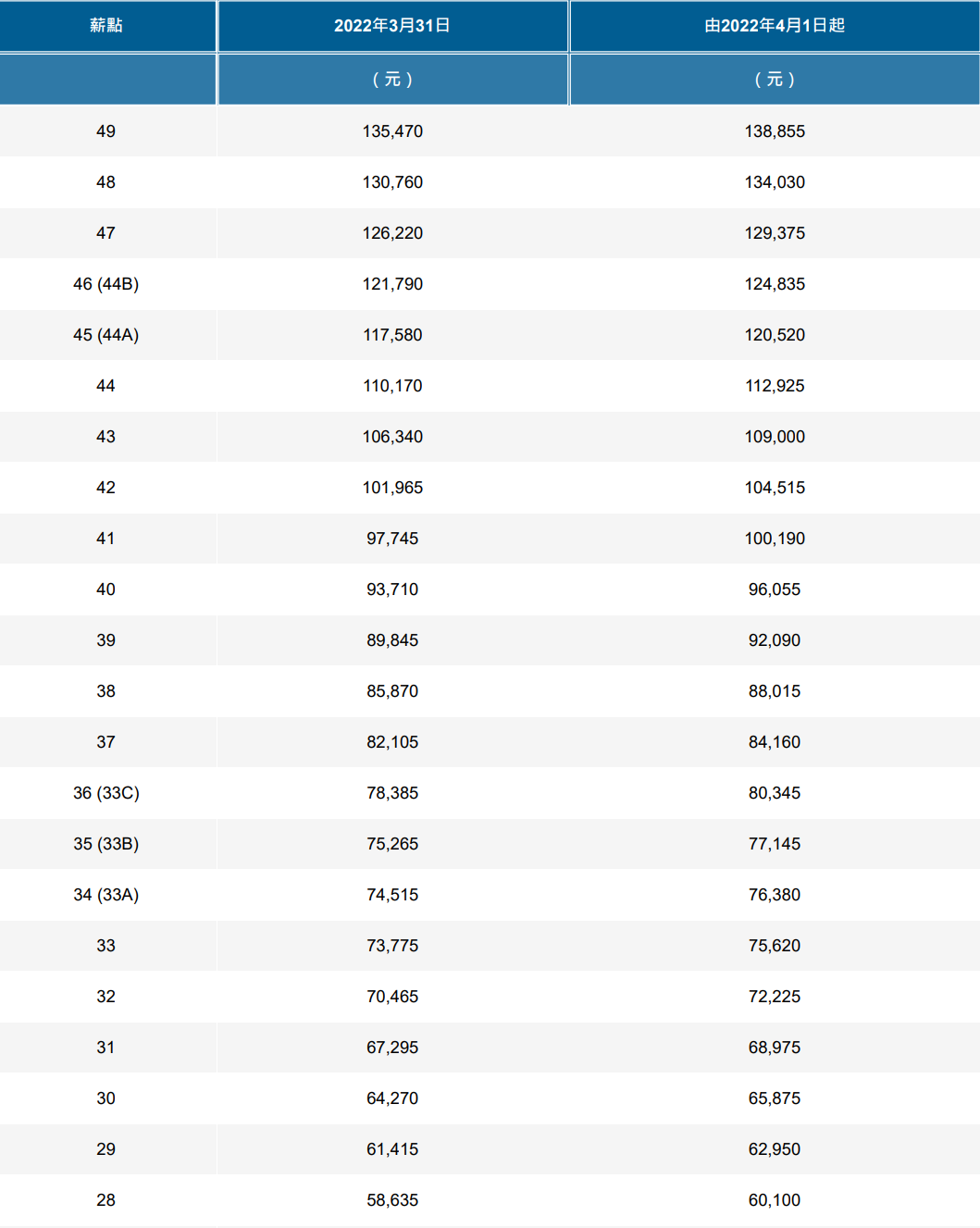The height and width of the screenshot is (1228, 980).
Task: Select the 58,635 amount for point 28
Action: click(392, 1200)
